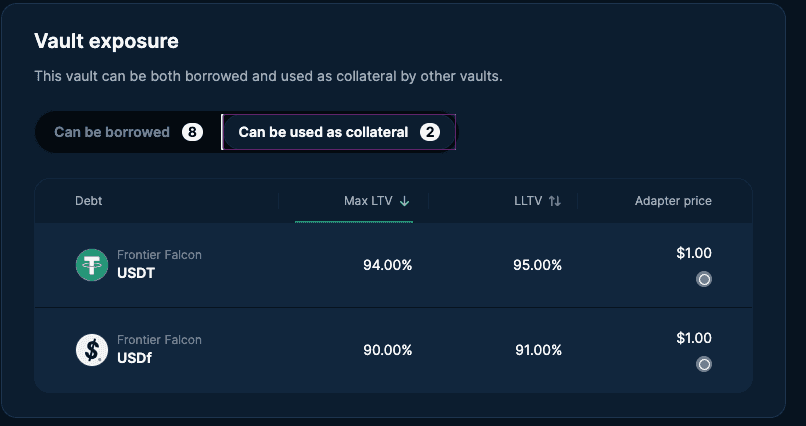Click the 91.00% LLTV value

537,350
